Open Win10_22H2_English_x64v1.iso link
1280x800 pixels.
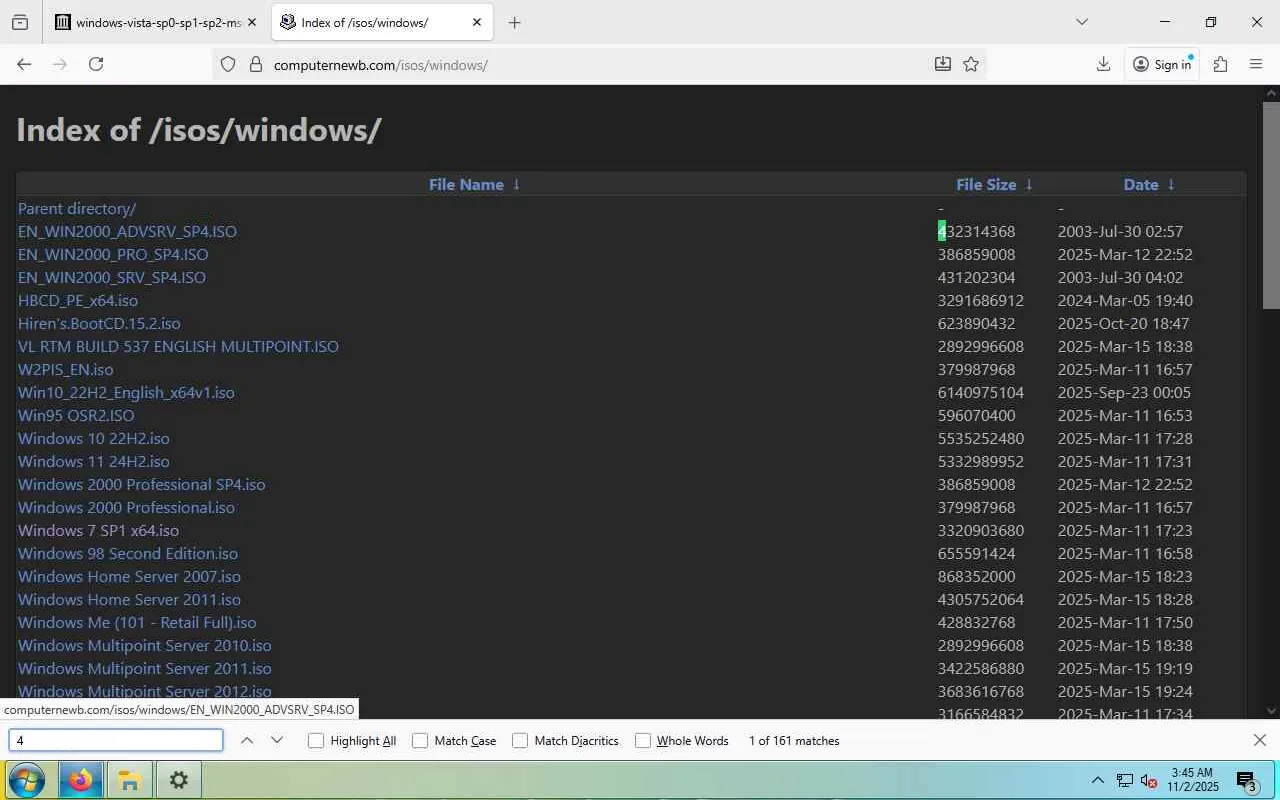126,392
